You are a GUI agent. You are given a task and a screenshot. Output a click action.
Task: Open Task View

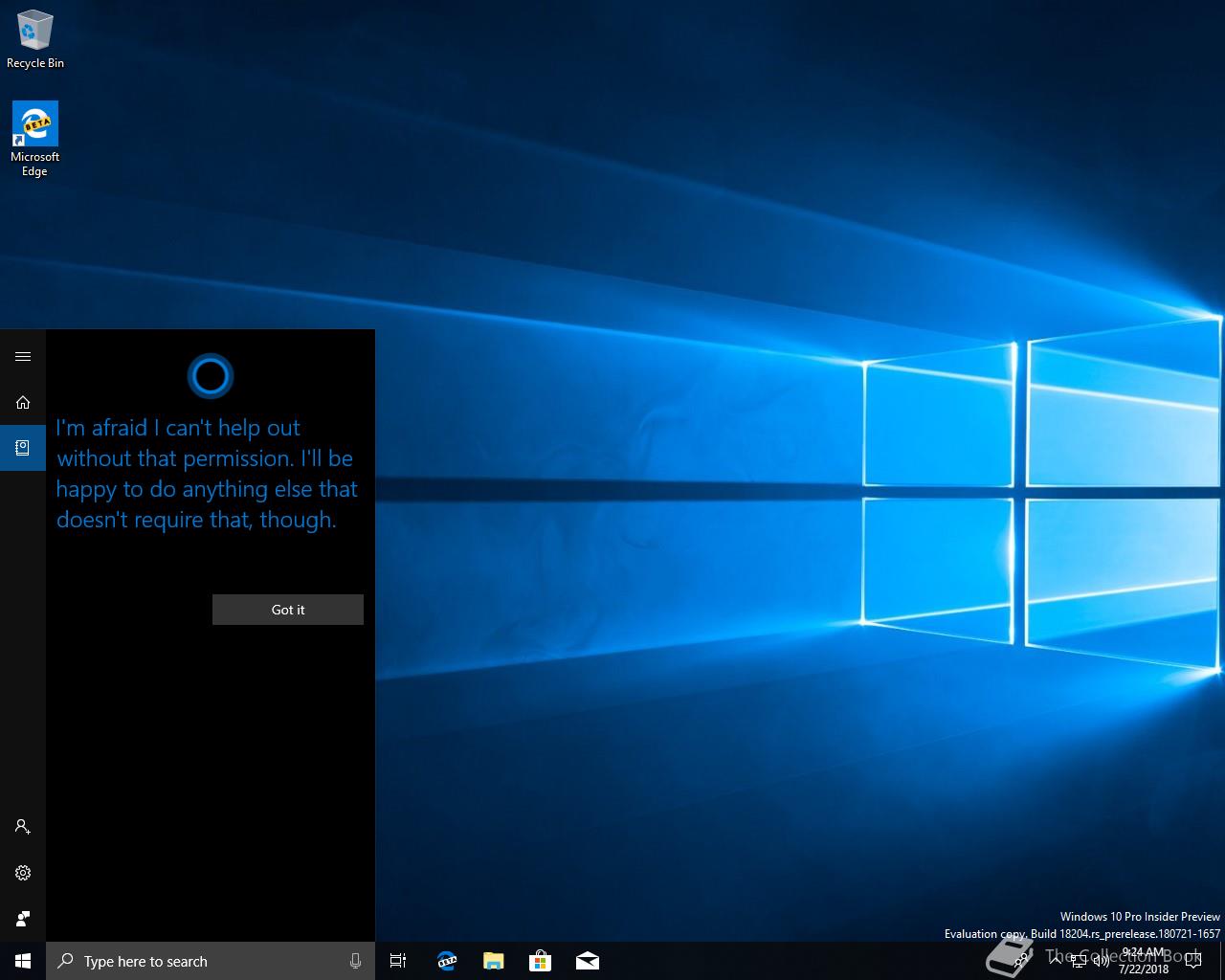(398, 961)
